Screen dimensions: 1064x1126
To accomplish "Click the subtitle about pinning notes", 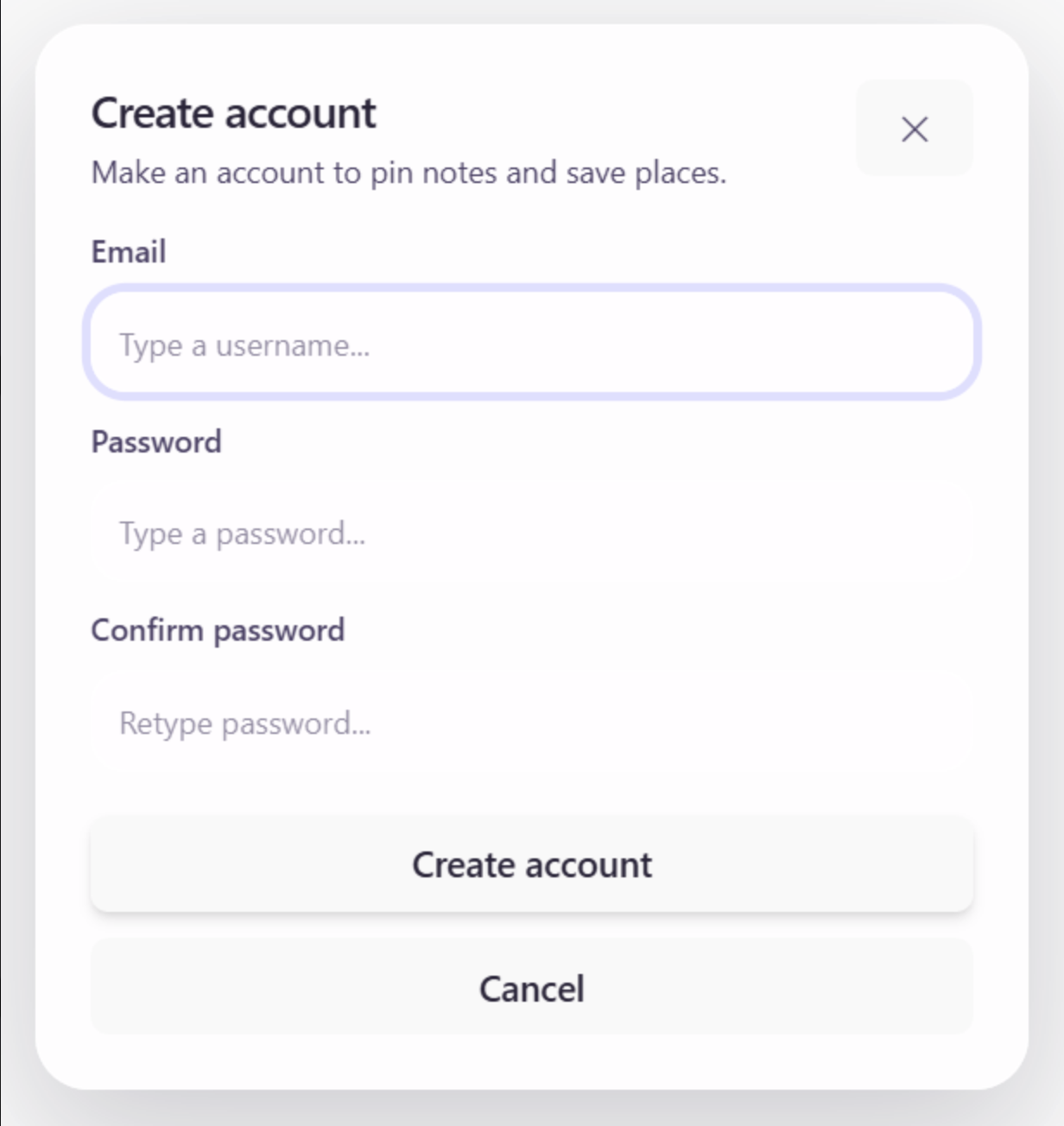I will click(x=408, y=173).
